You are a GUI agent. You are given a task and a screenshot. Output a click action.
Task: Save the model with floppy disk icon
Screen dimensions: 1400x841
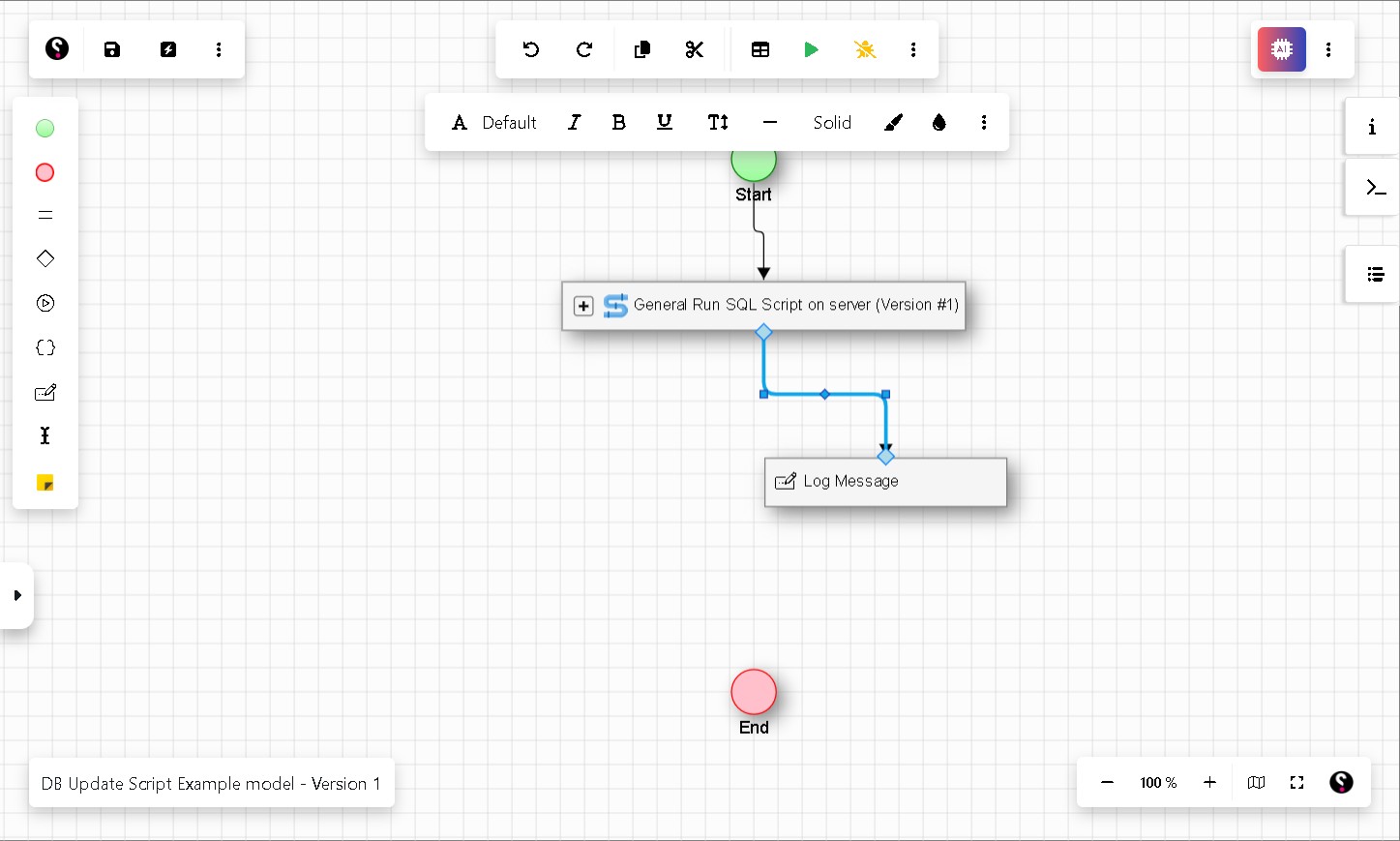[112, 49]
